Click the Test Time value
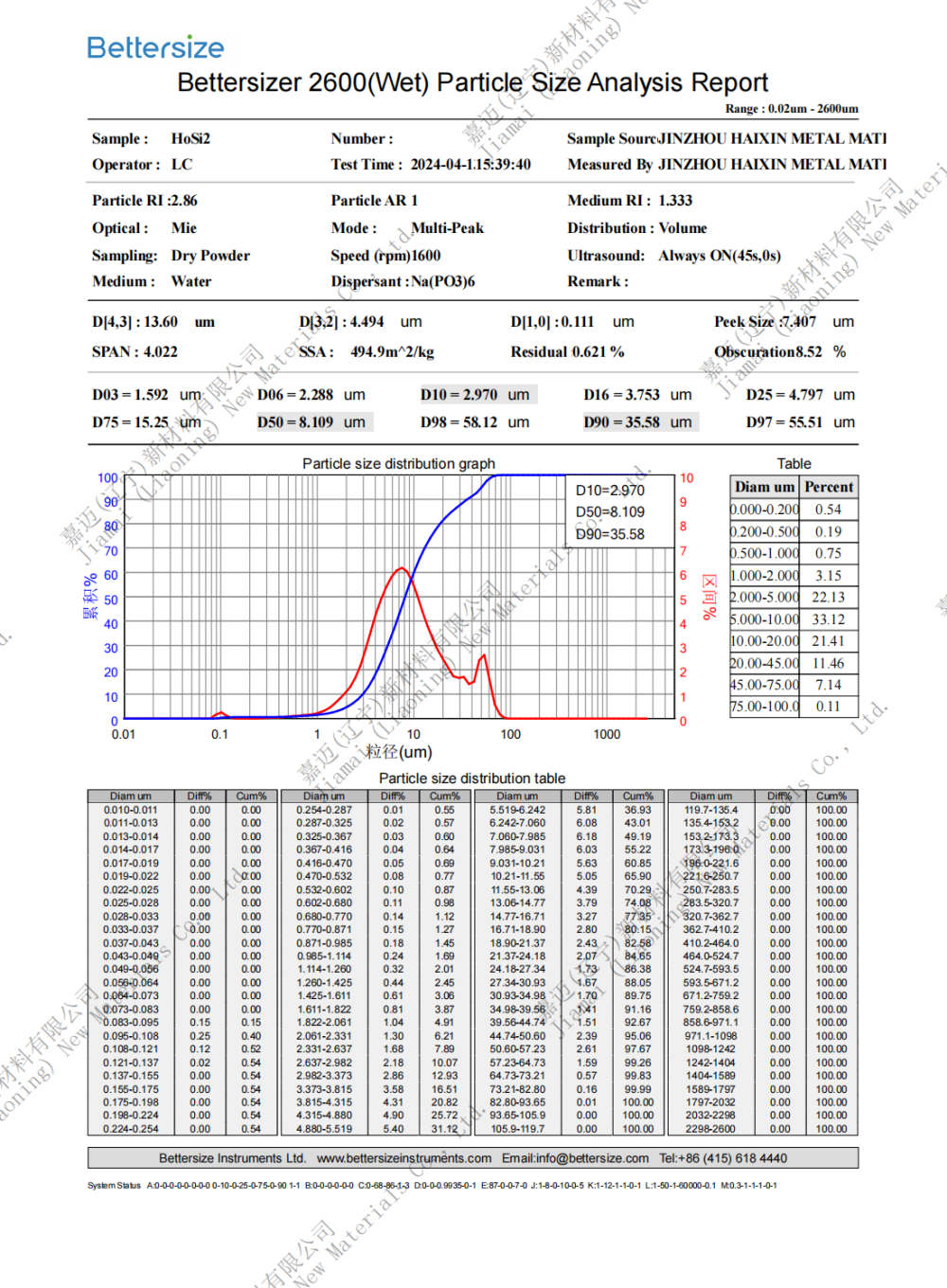This screenshot has width=947, height=1288. pyautogui.click(x=471, y=165)
